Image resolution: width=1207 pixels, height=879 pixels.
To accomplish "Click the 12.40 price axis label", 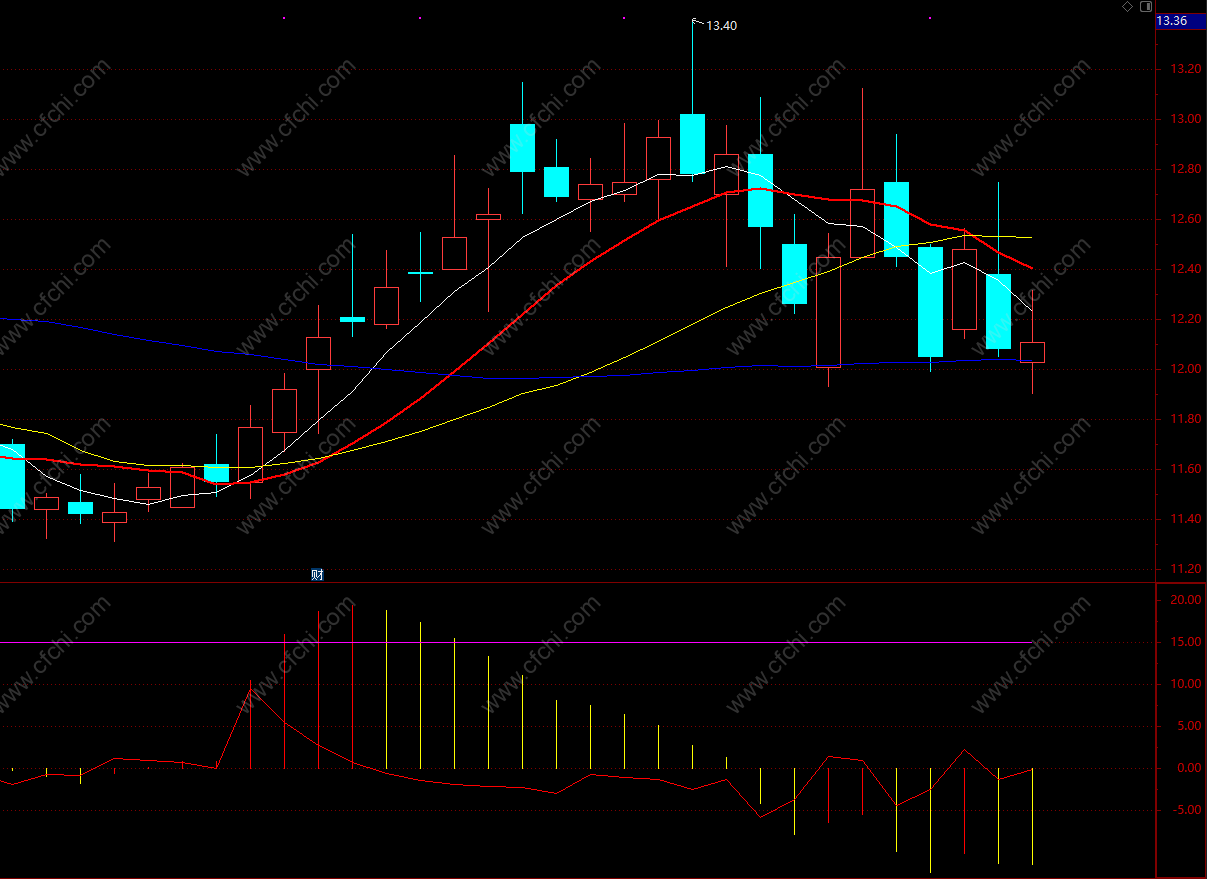I will click(1187, 269).
